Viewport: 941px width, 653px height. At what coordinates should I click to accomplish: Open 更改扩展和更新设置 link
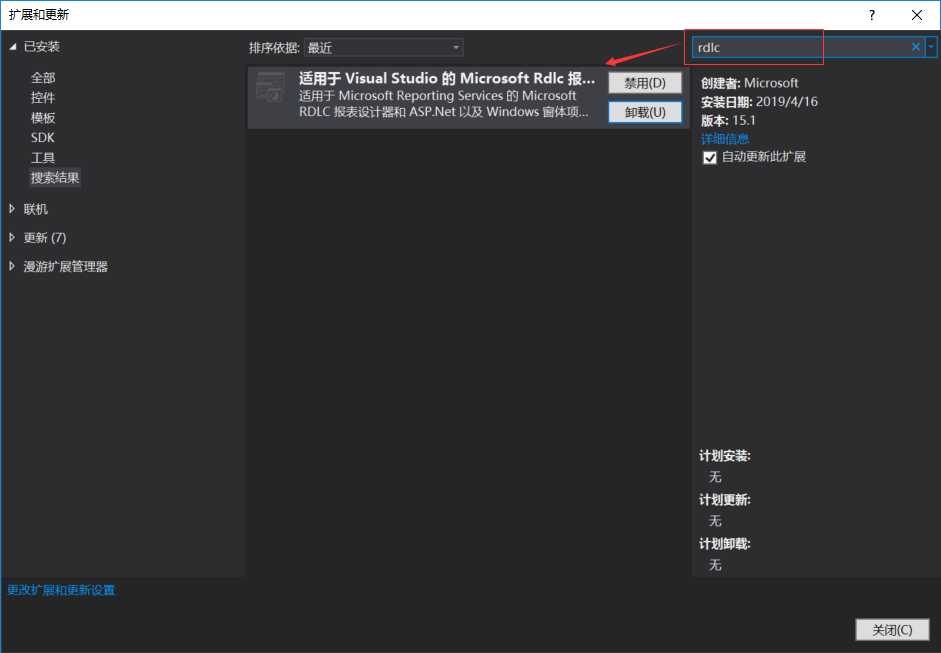[x=61, y=590]
